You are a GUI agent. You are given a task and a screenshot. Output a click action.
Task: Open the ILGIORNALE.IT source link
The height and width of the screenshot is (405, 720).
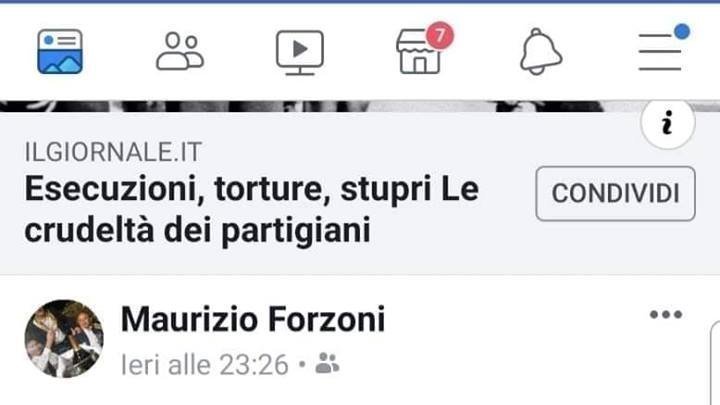pyautogui.click(x=113, y=152)
